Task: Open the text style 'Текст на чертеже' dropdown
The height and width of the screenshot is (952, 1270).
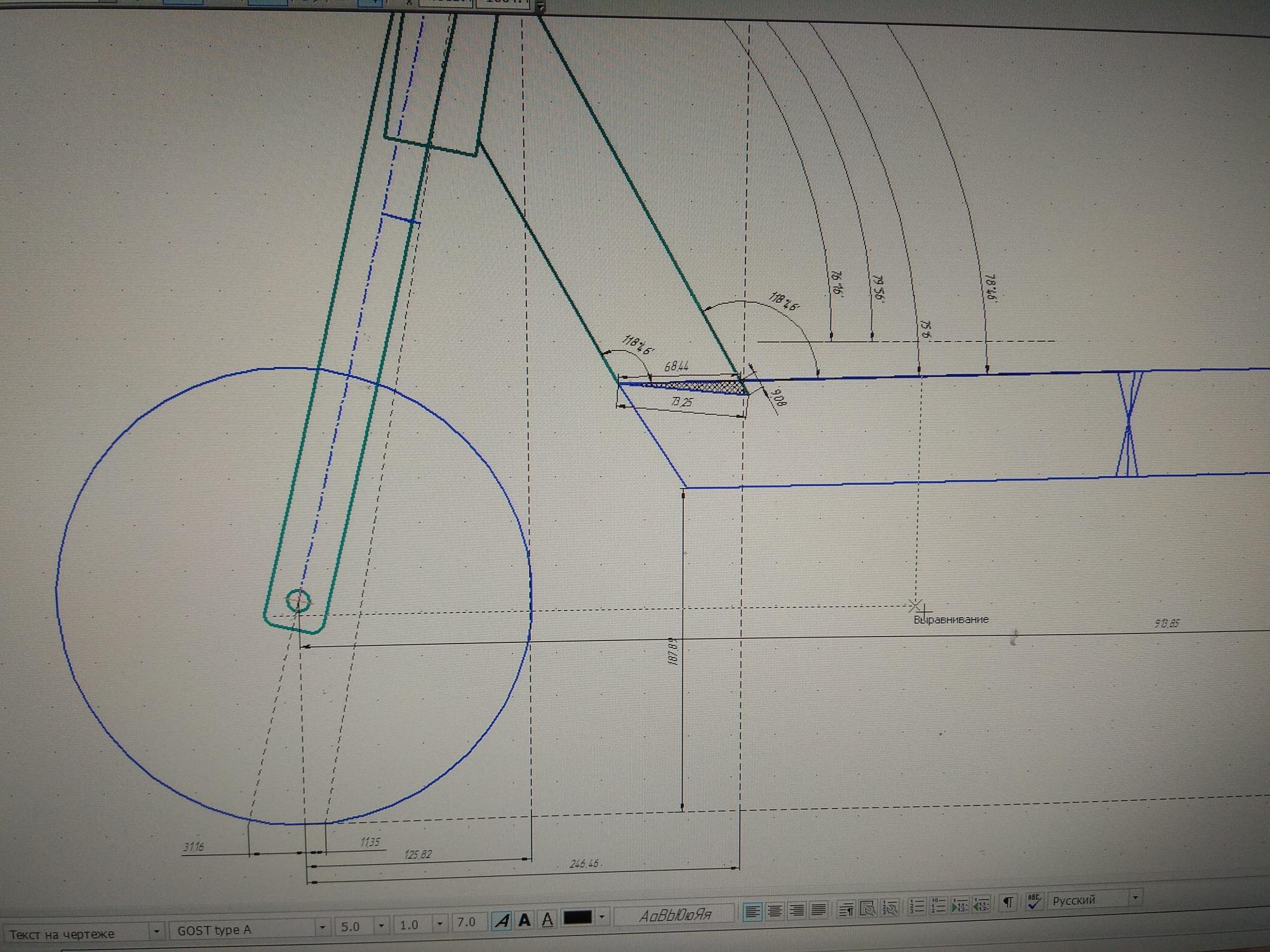Action: (x=156, y=932)
